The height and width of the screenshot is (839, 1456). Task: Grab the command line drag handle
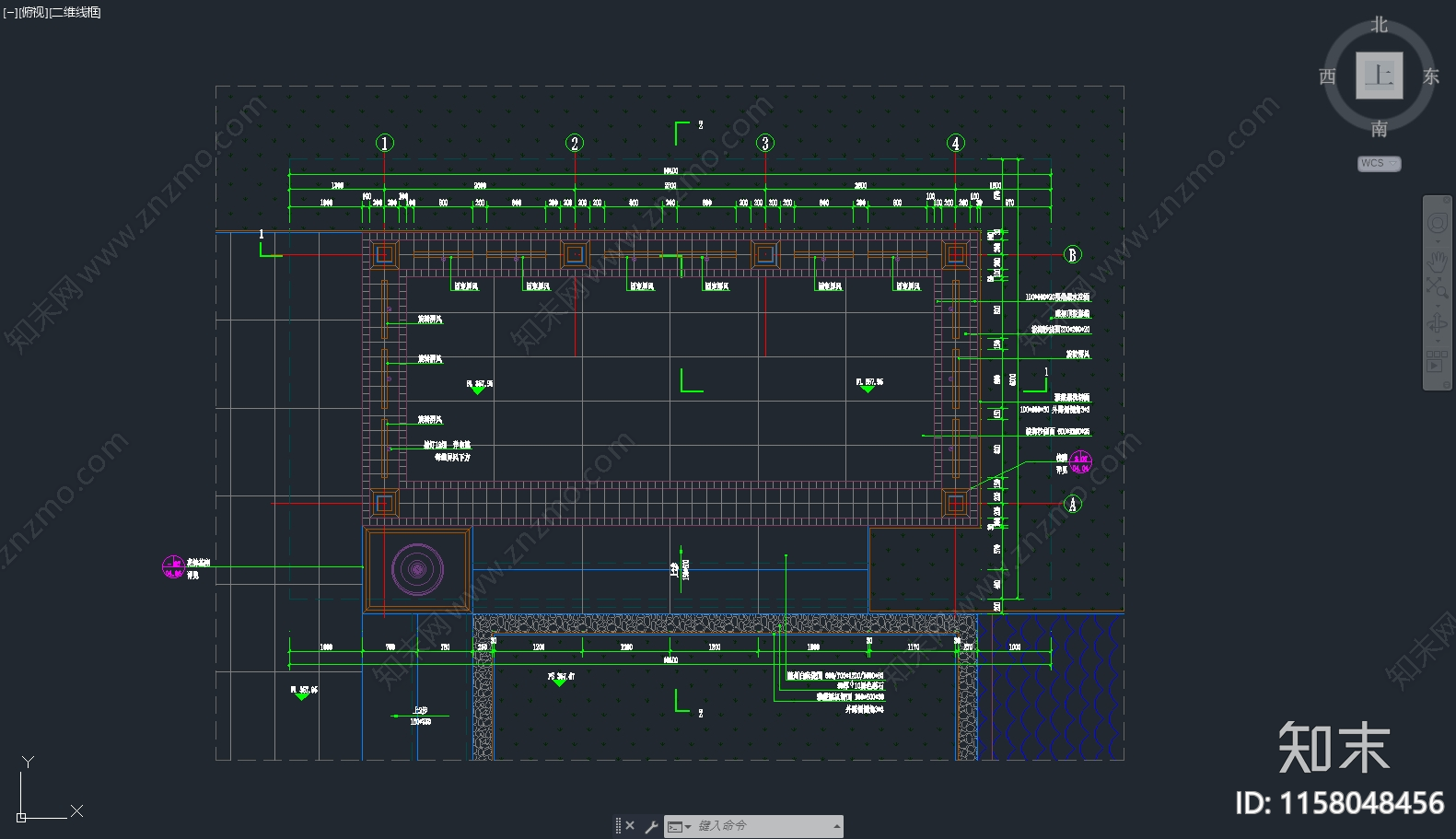coord(618,826)
